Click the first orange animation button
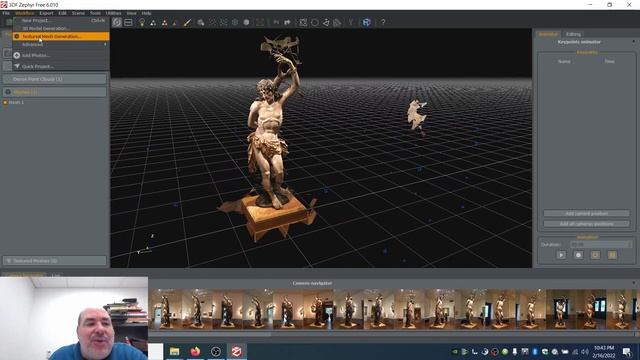The height and width of the screenshot is (360, 640). click(596, 255)
